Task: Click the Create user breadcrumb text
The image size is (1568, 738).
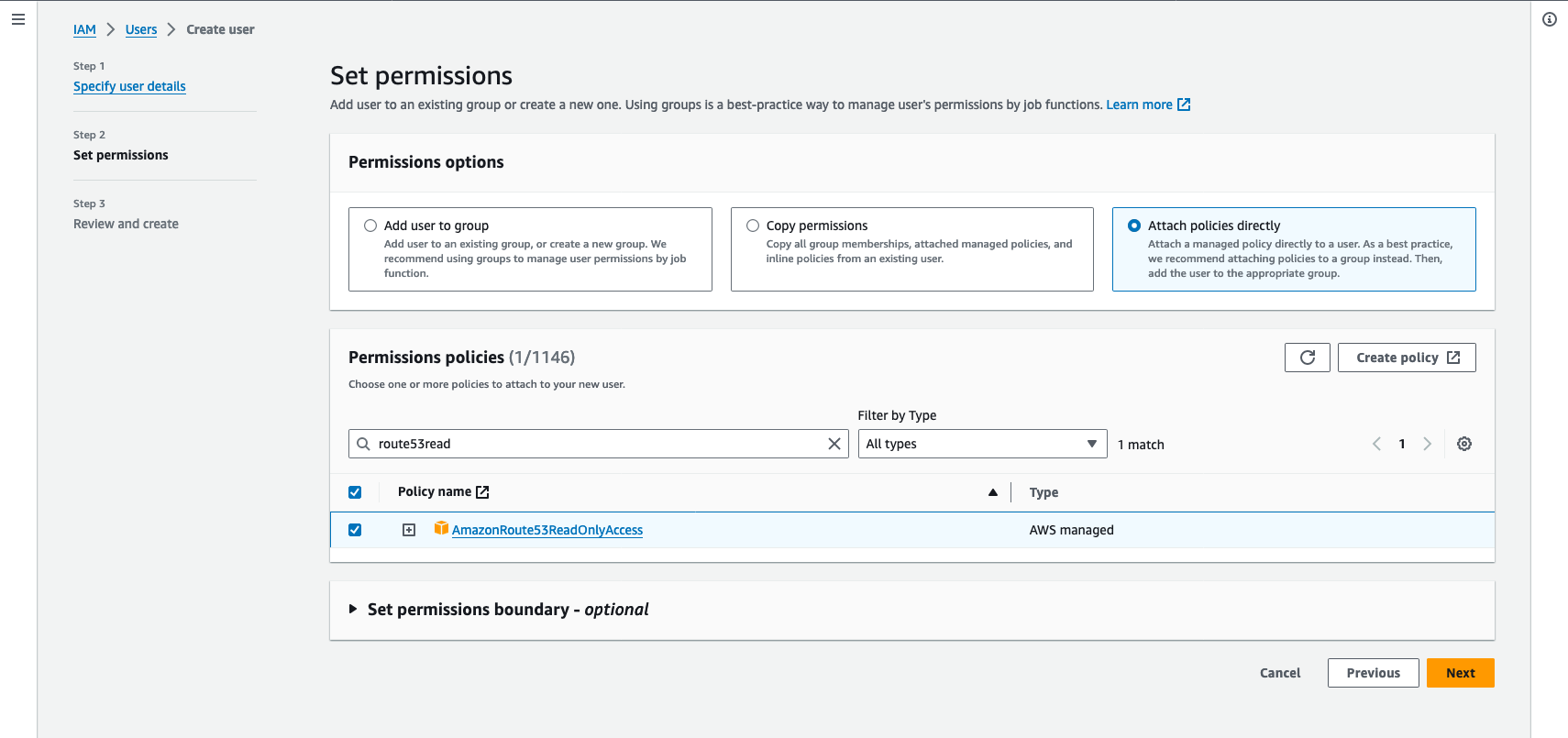Action: click(x=220, y=29)
